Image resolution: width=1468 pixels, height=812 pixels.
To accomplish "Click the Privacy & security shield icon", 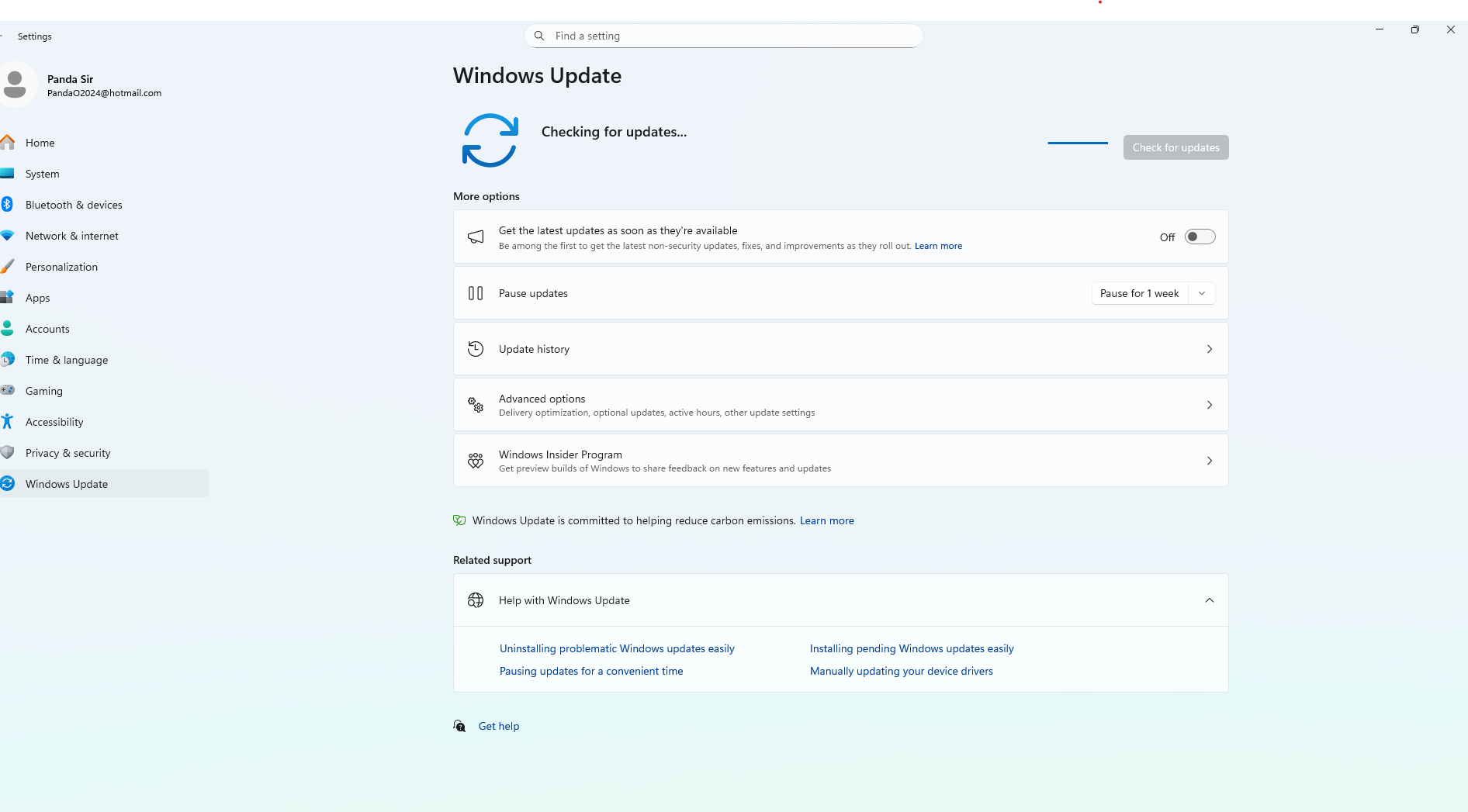I will (x=7, y=453).
